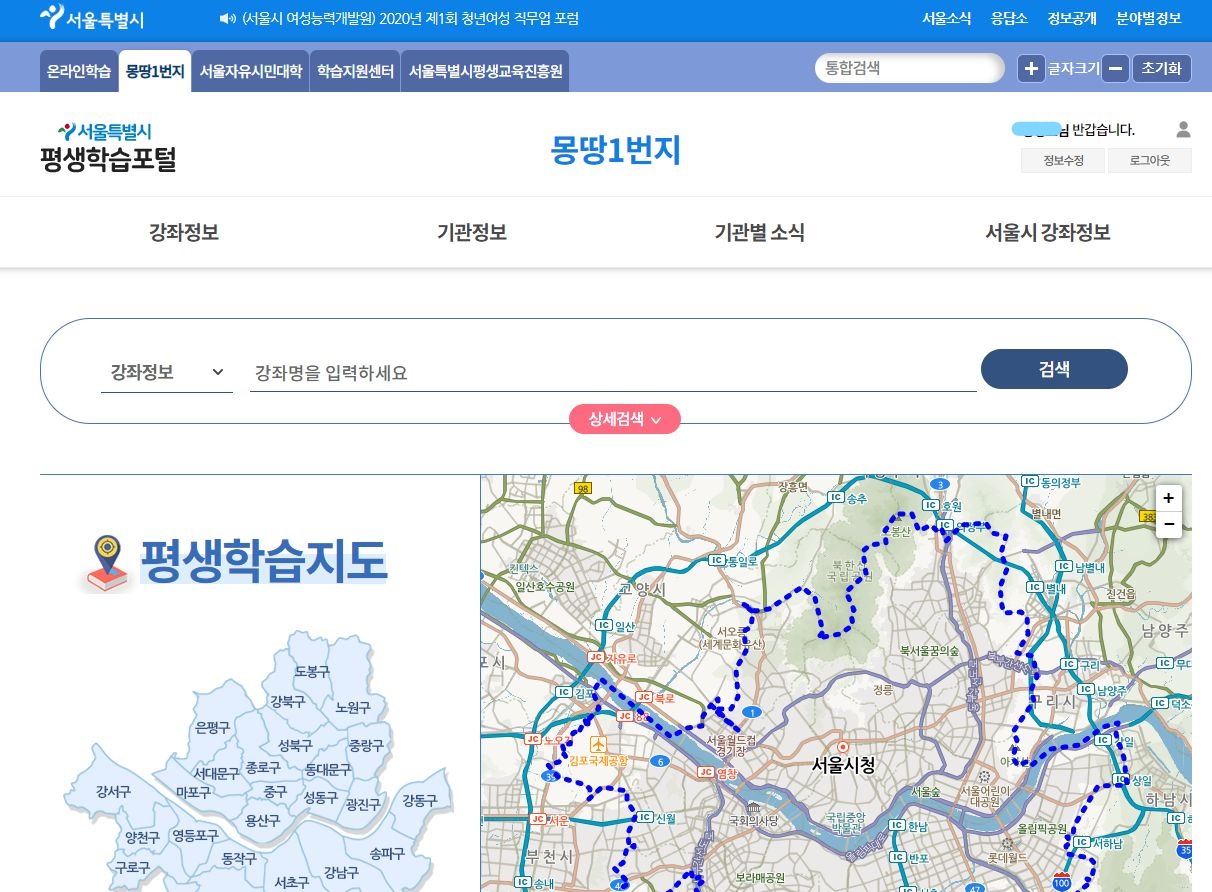Click the 평생학습포털 logo
This screenshot has width=1212, height=892.
(x=108, y=147)
